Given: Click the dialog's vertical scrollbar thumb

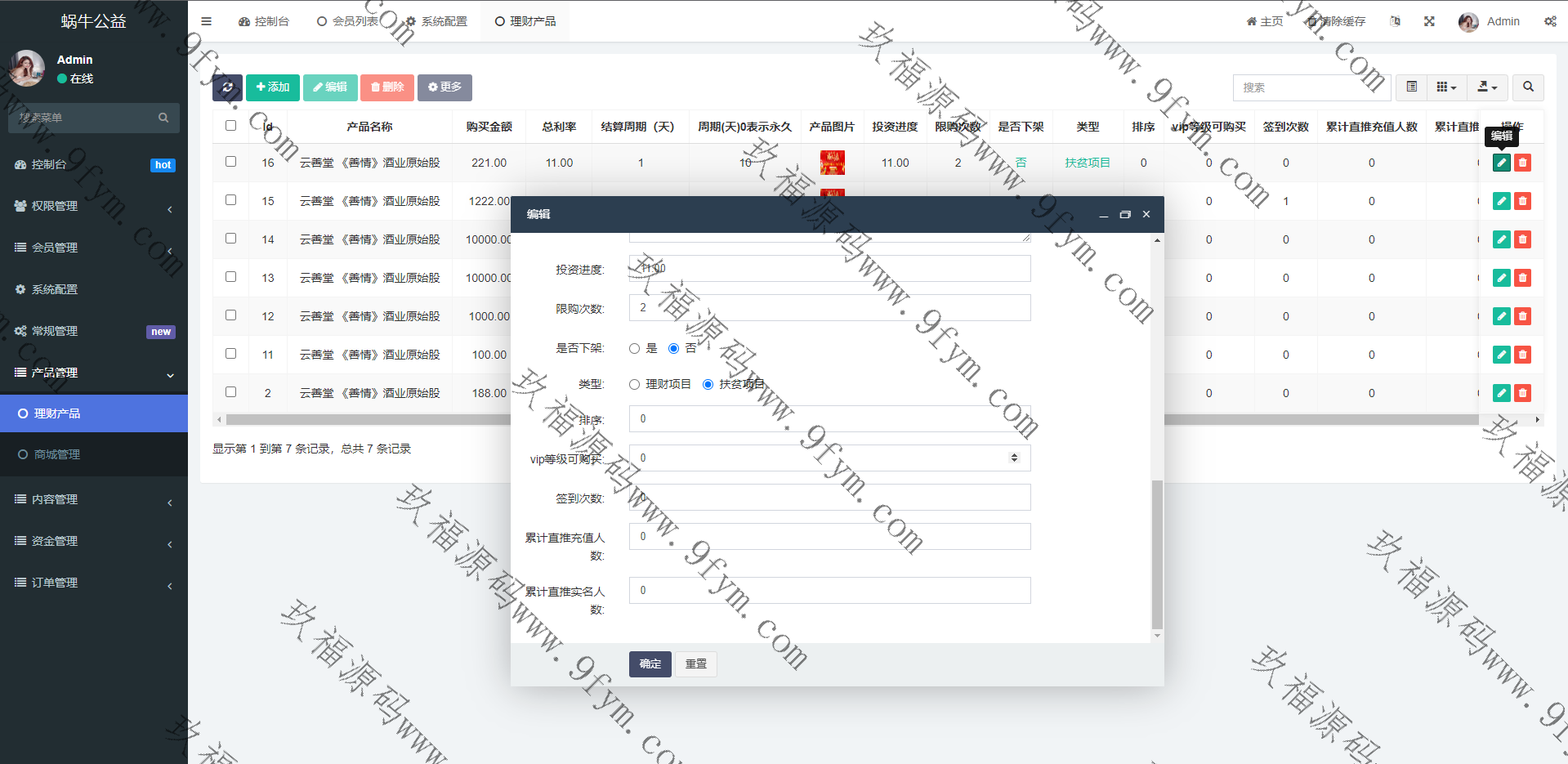Looking at the screenshot, I should 1156,556.
